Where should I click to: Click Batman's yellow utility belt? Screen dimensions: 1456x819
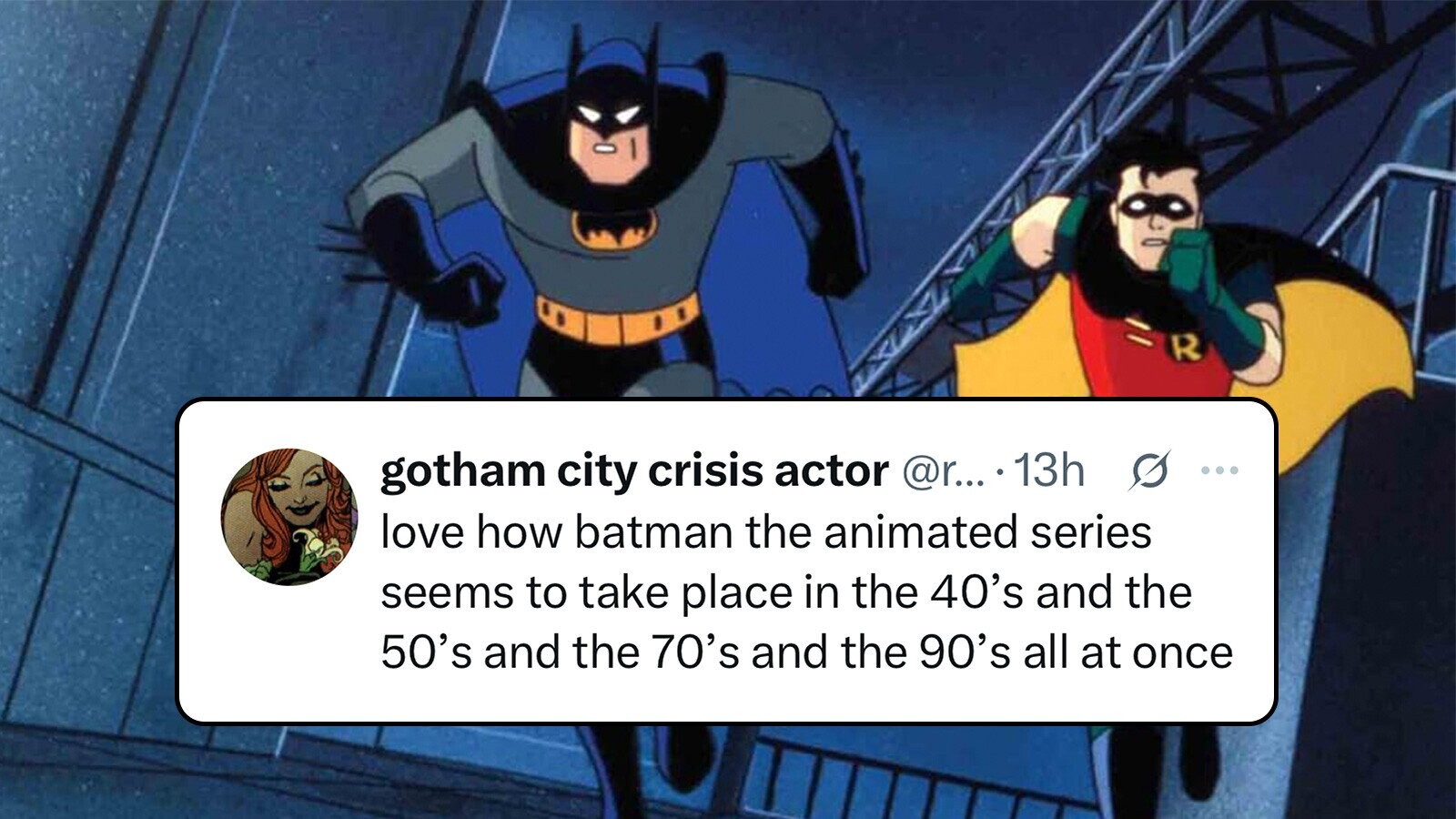click(x=615, y=318)
